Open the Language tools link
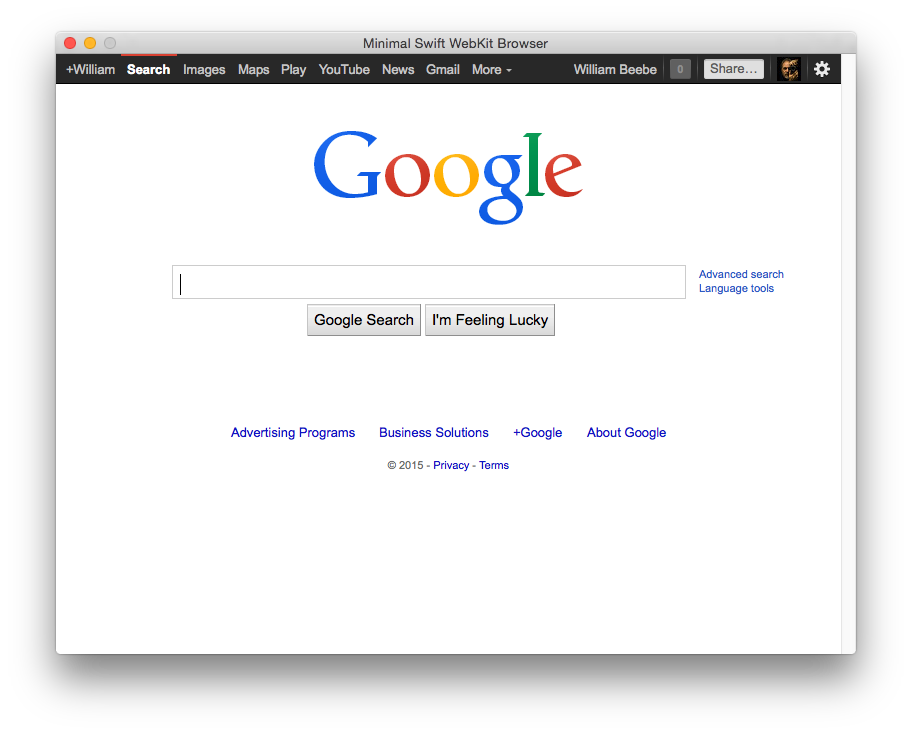Image resolution: width=912 pixels, height=734 pixels. 736,288
